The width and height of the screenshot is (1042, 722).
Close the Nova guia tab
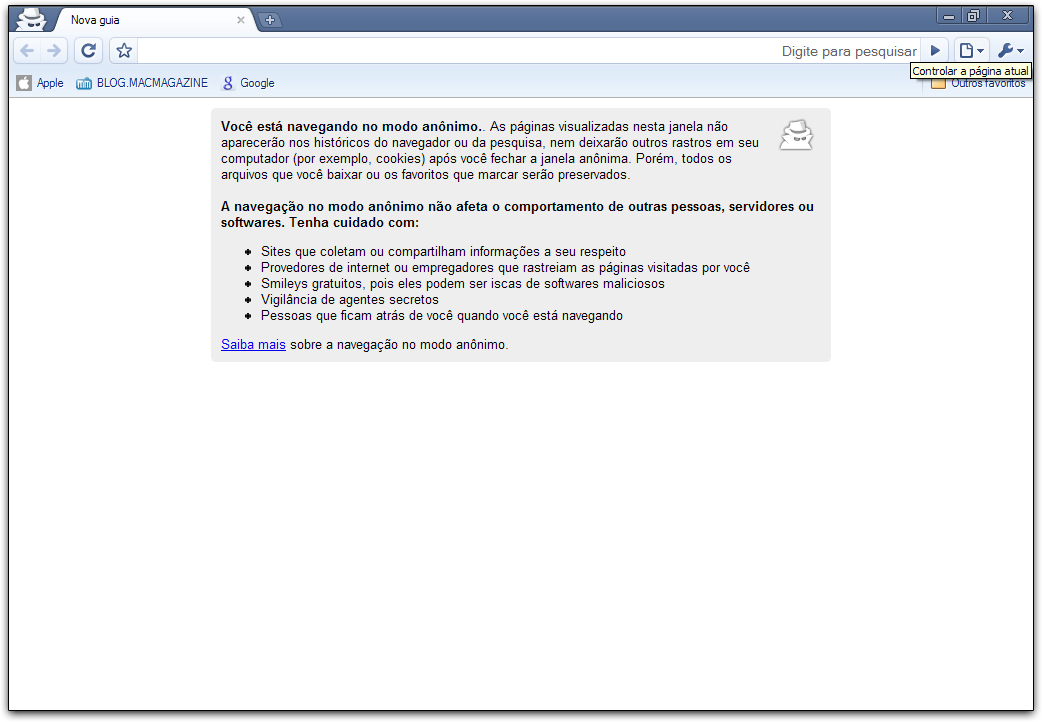pos(241,20)
